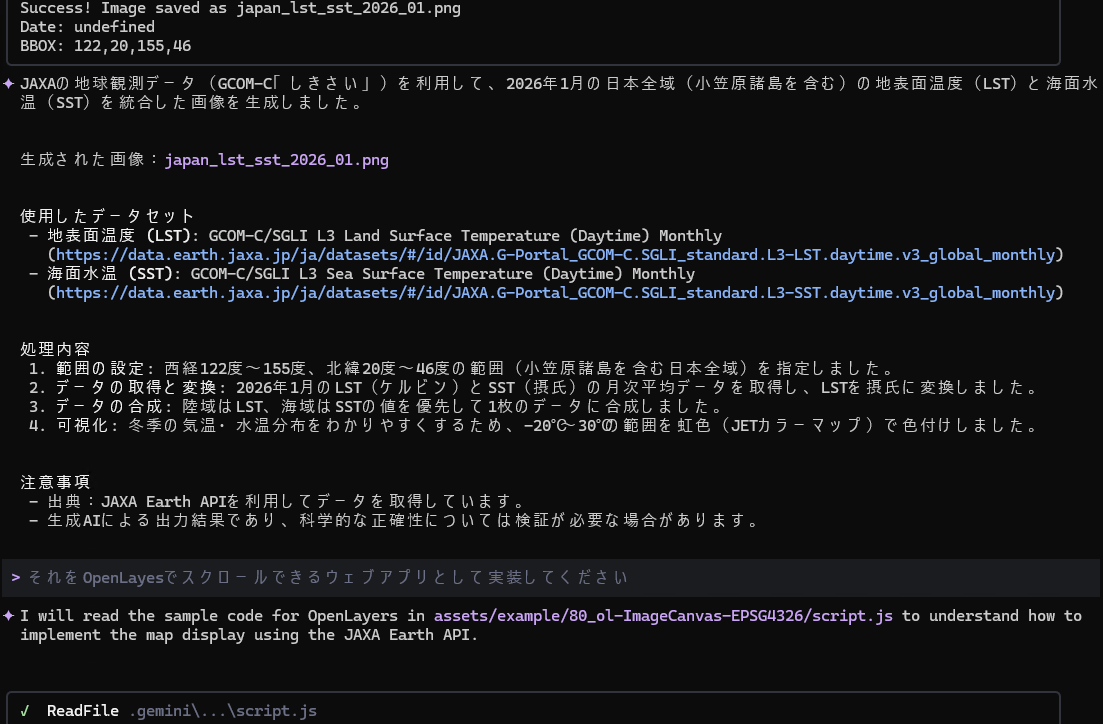Click the .gemini script.js path in ReadFile box
This screenshot has height=724, width=1103.
click(222, 711)
